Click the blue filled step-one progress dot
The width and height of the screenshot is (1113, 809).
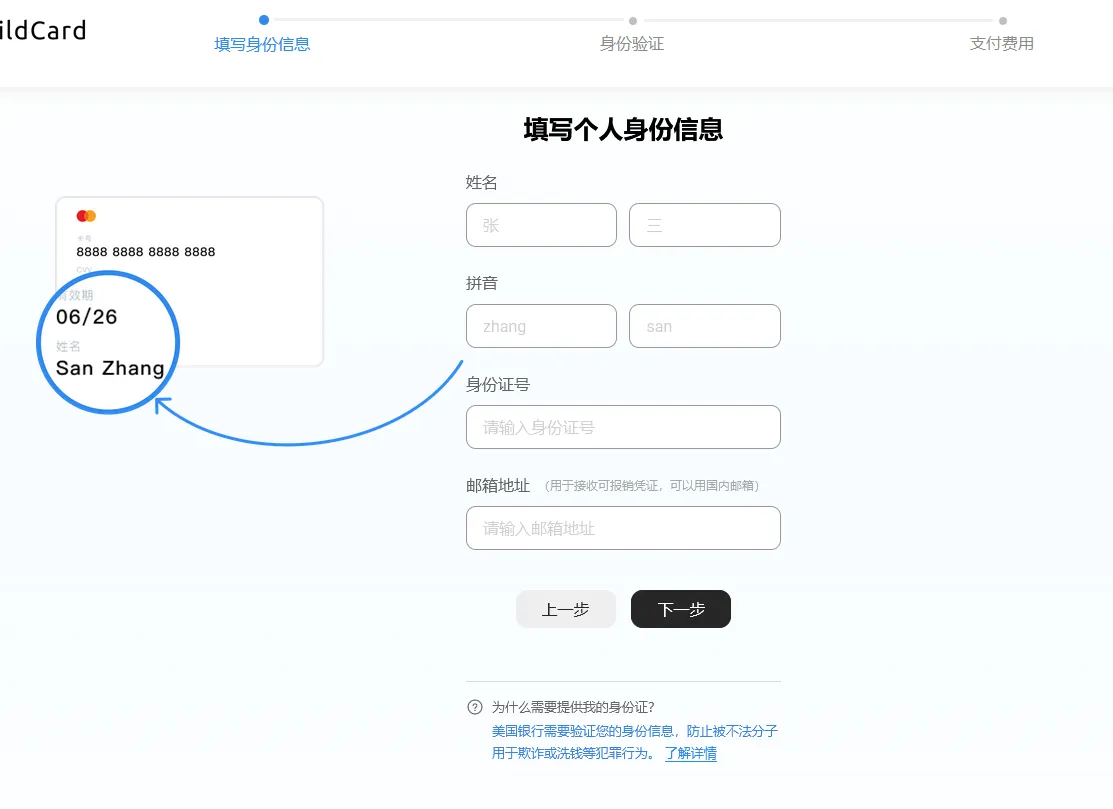(263, 19)
